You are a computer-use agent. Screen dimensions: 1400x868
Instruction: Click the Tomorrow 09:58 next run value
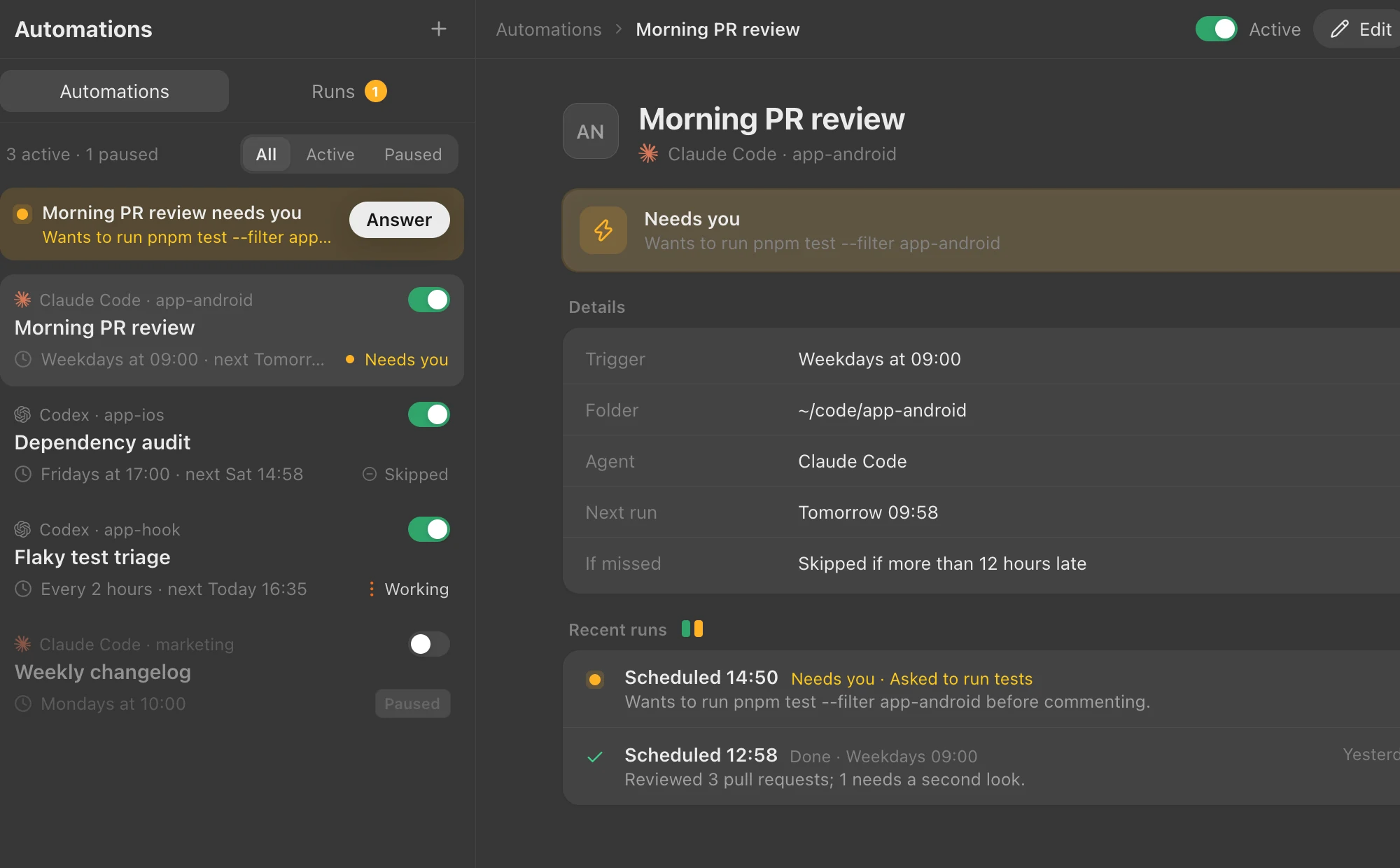click(x=868, y=512)
